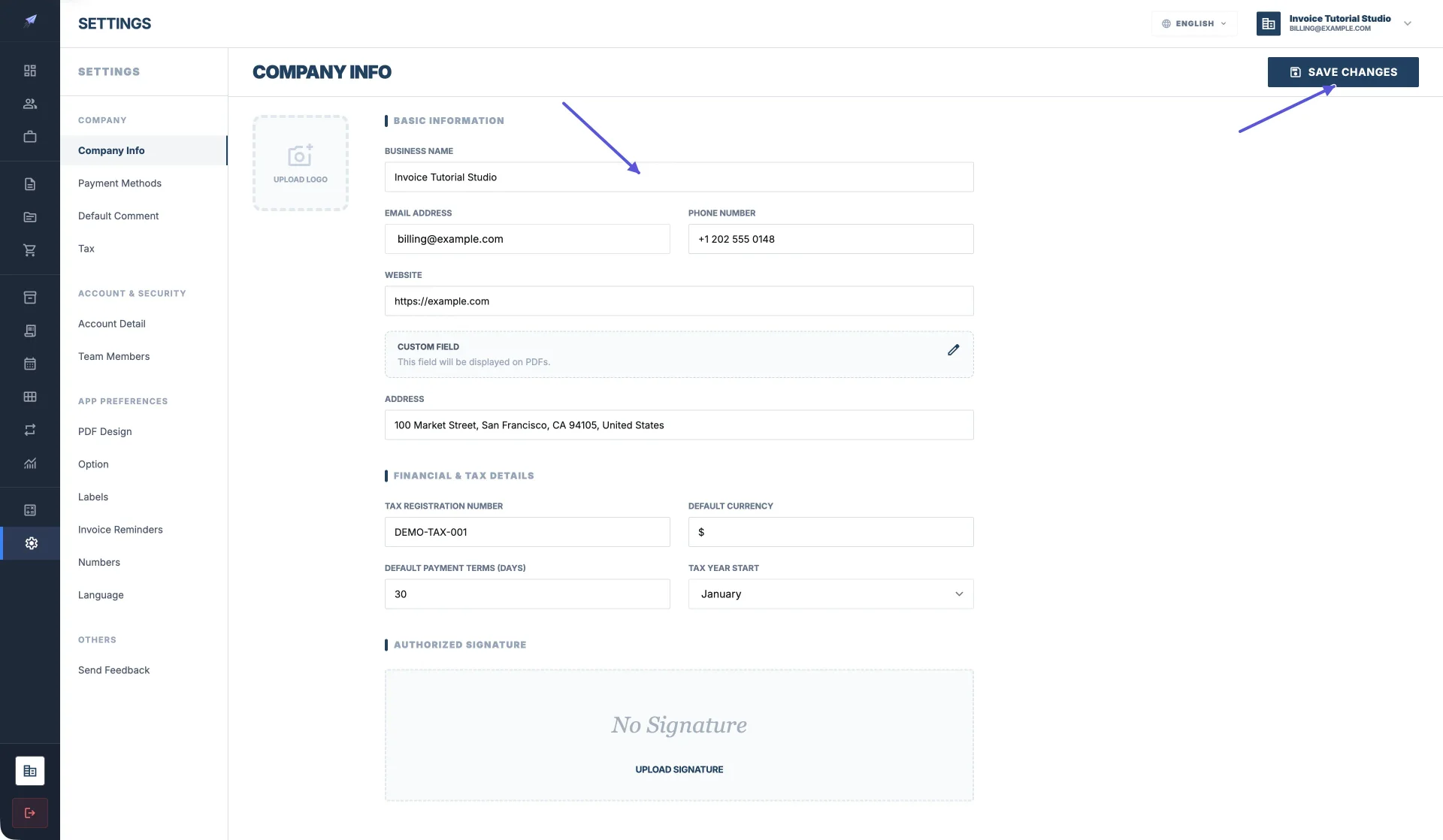
Task: Click the folder icon in left sidebar
Action: (30, 217)
